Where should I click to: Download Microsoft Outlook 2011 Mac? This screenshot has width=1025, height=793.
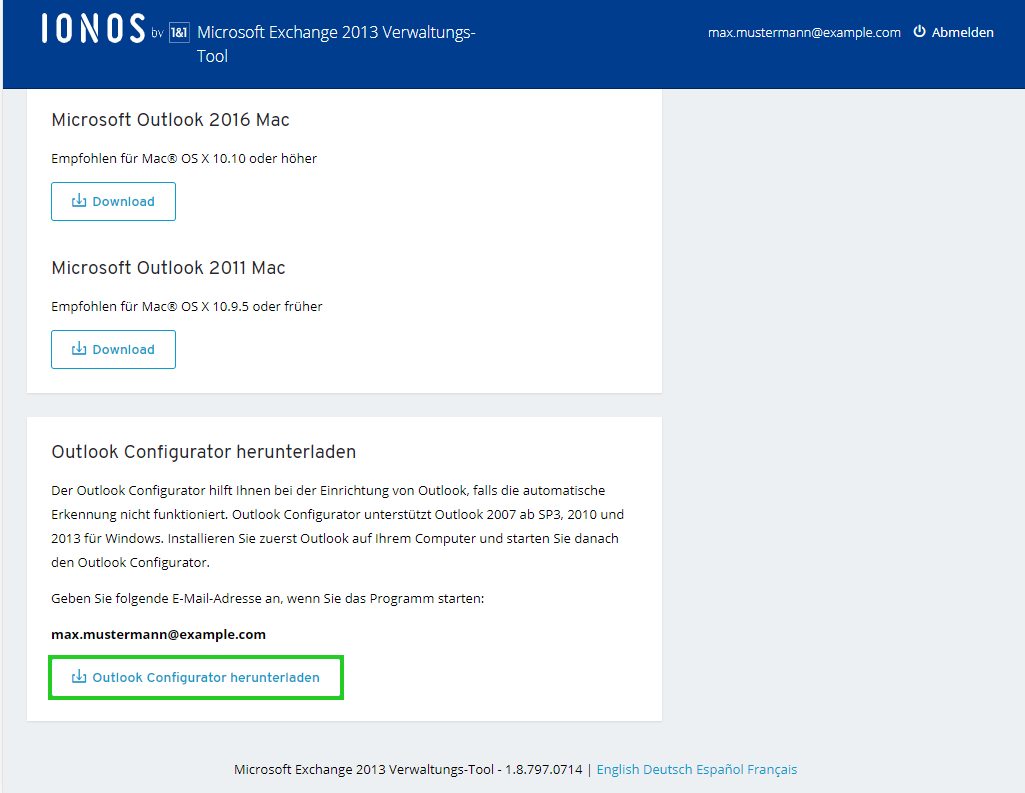(x=113, y=349)
